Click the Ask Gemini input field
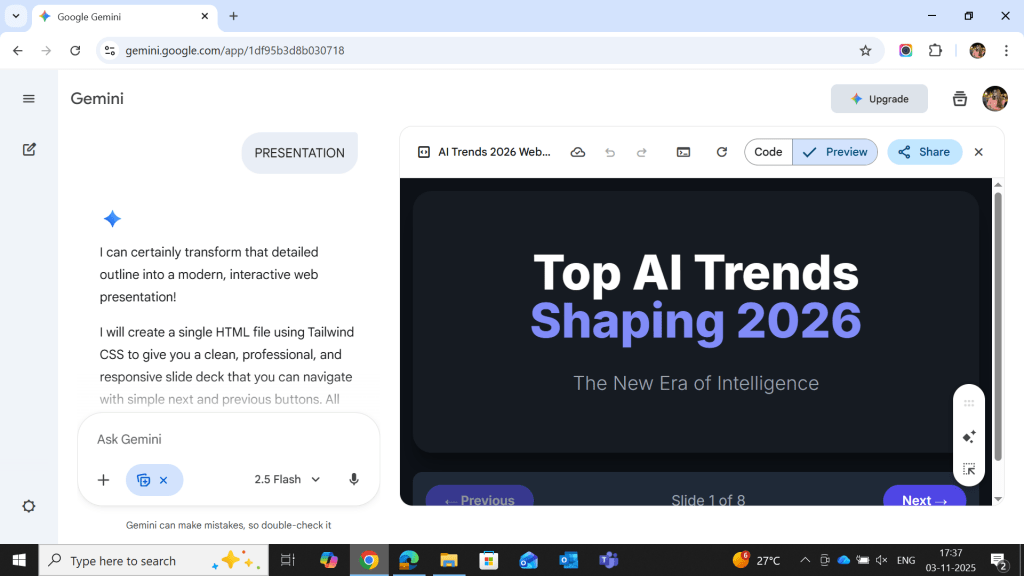The height and width of the screenshot is (576, 1024). tap(228, 439)
